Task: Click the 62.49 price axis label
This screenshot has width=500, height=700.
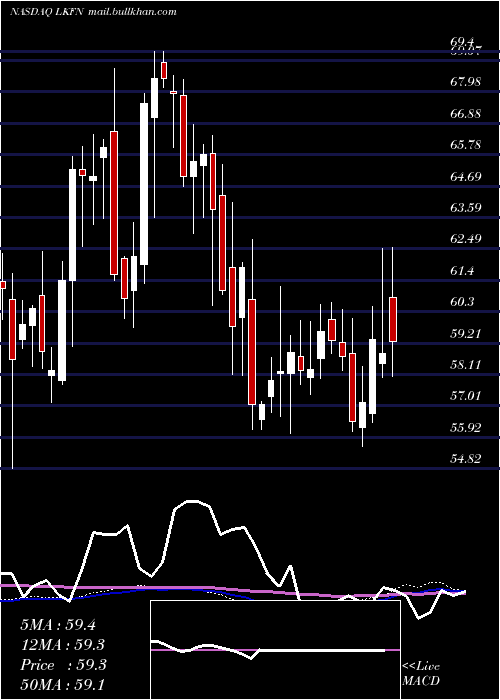Action: click(466, 239)
